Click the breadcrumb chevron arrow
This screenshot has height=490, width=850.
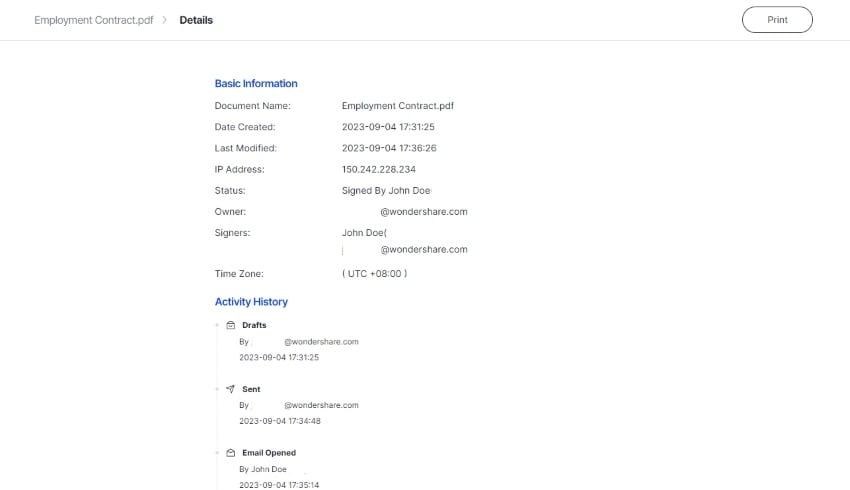pos(164,20)
